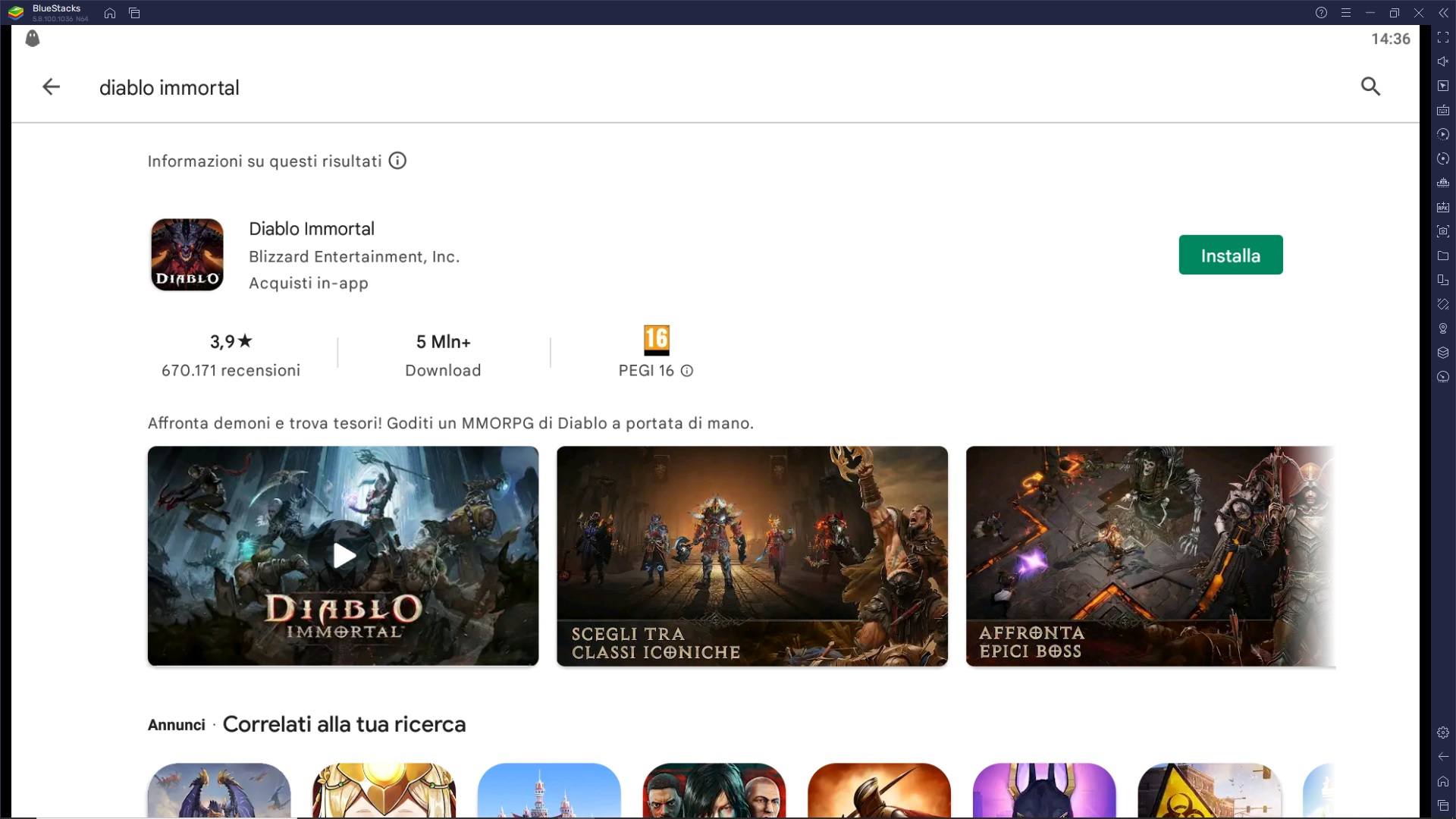Viewport: 1456px width, 819px height.
Task: Set location with the sidebar pin icon
Action: coord(1443,328)
